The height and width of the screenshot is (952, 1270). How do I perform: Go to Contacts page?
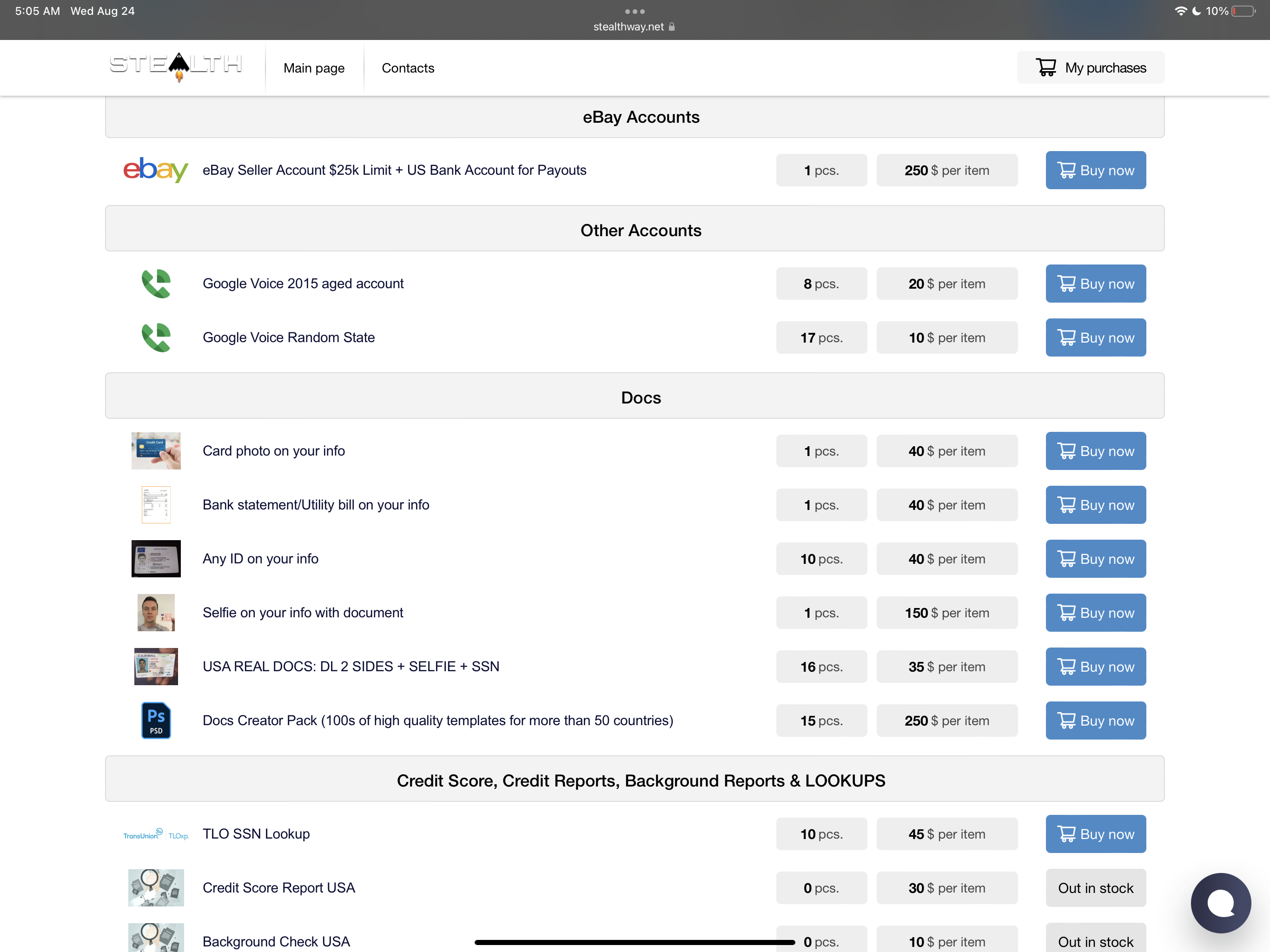tap(408, 68)
